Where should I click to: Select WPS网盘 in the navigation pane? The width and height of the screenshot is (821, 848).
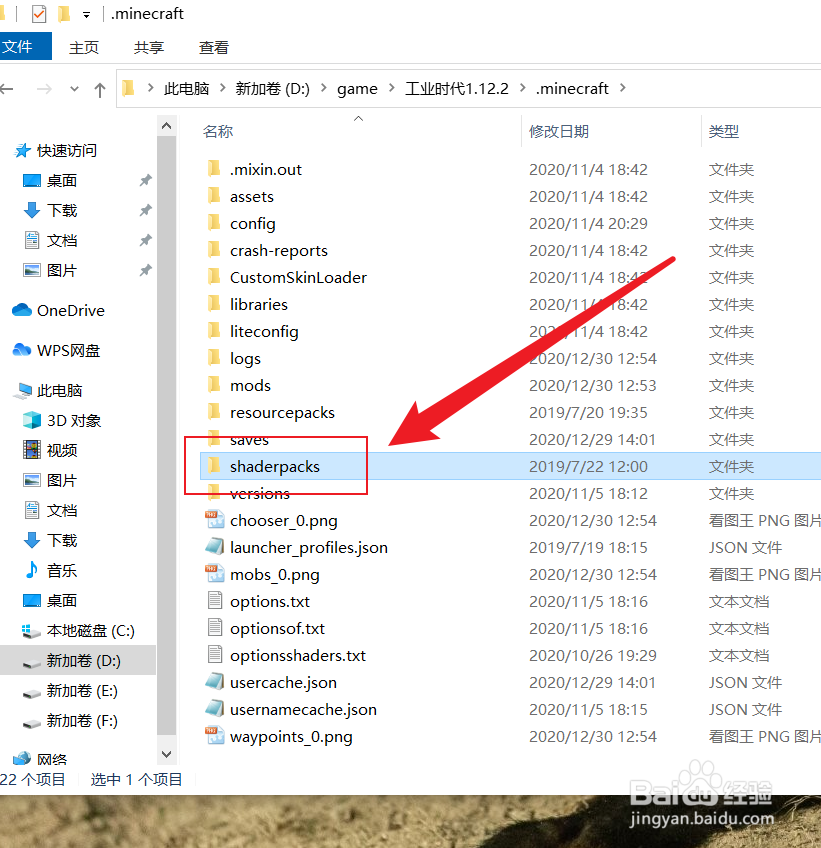[68, 350]
